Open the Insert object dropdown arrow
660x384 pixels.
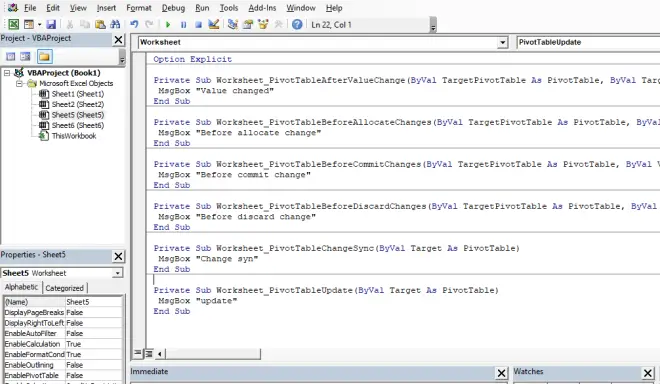coord(39,24)
